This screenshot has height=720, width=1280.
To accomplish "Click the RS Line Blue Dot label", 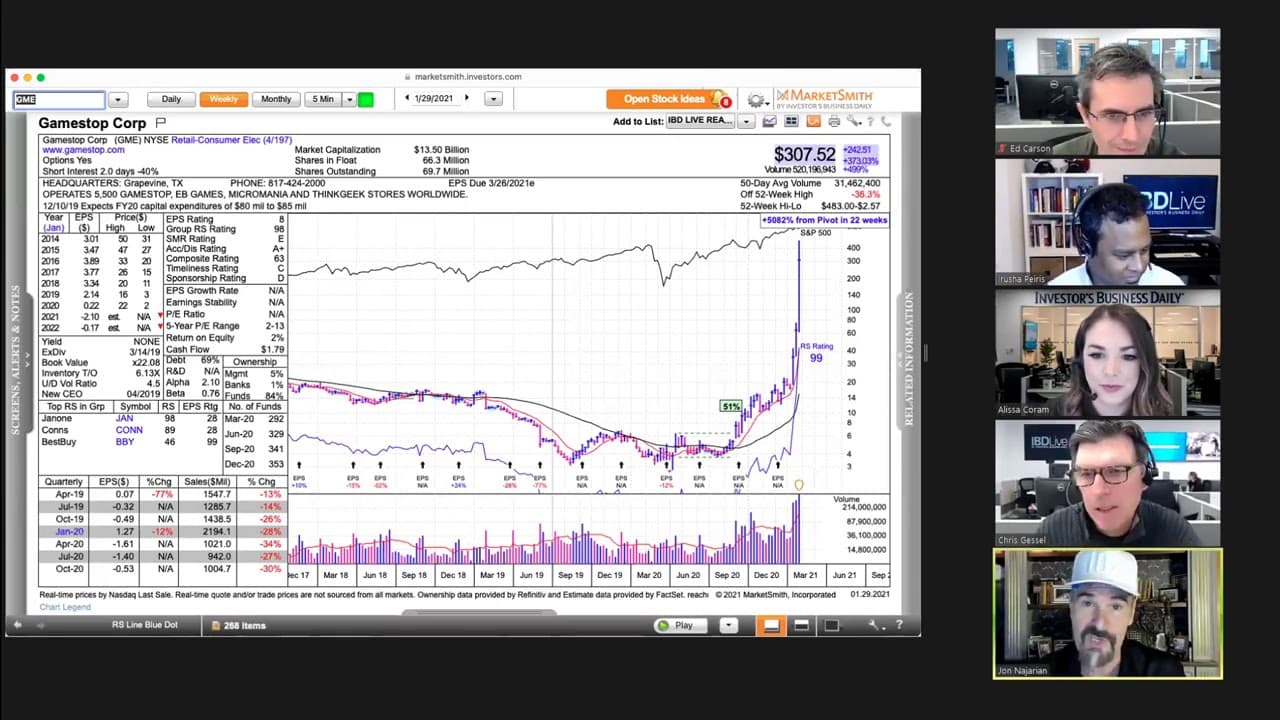I will tap(145, 625).
